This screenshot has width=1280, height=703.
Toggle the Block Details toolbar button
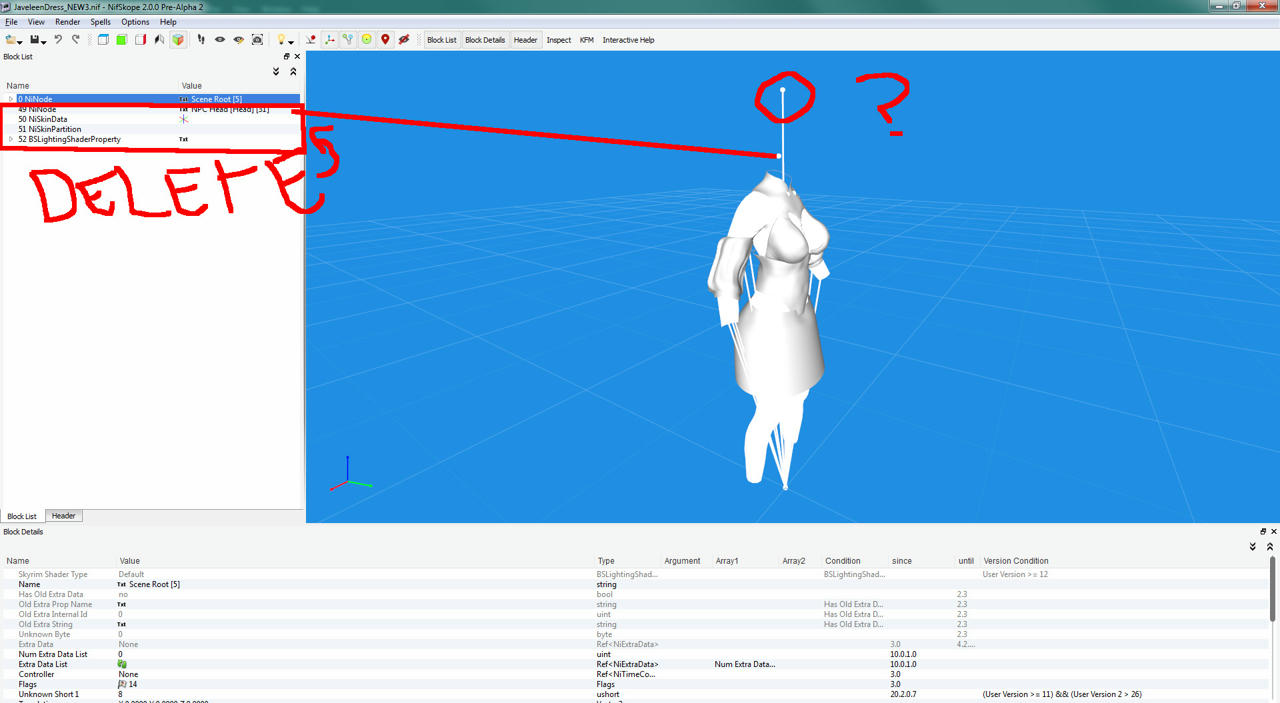tap(485, 40)
